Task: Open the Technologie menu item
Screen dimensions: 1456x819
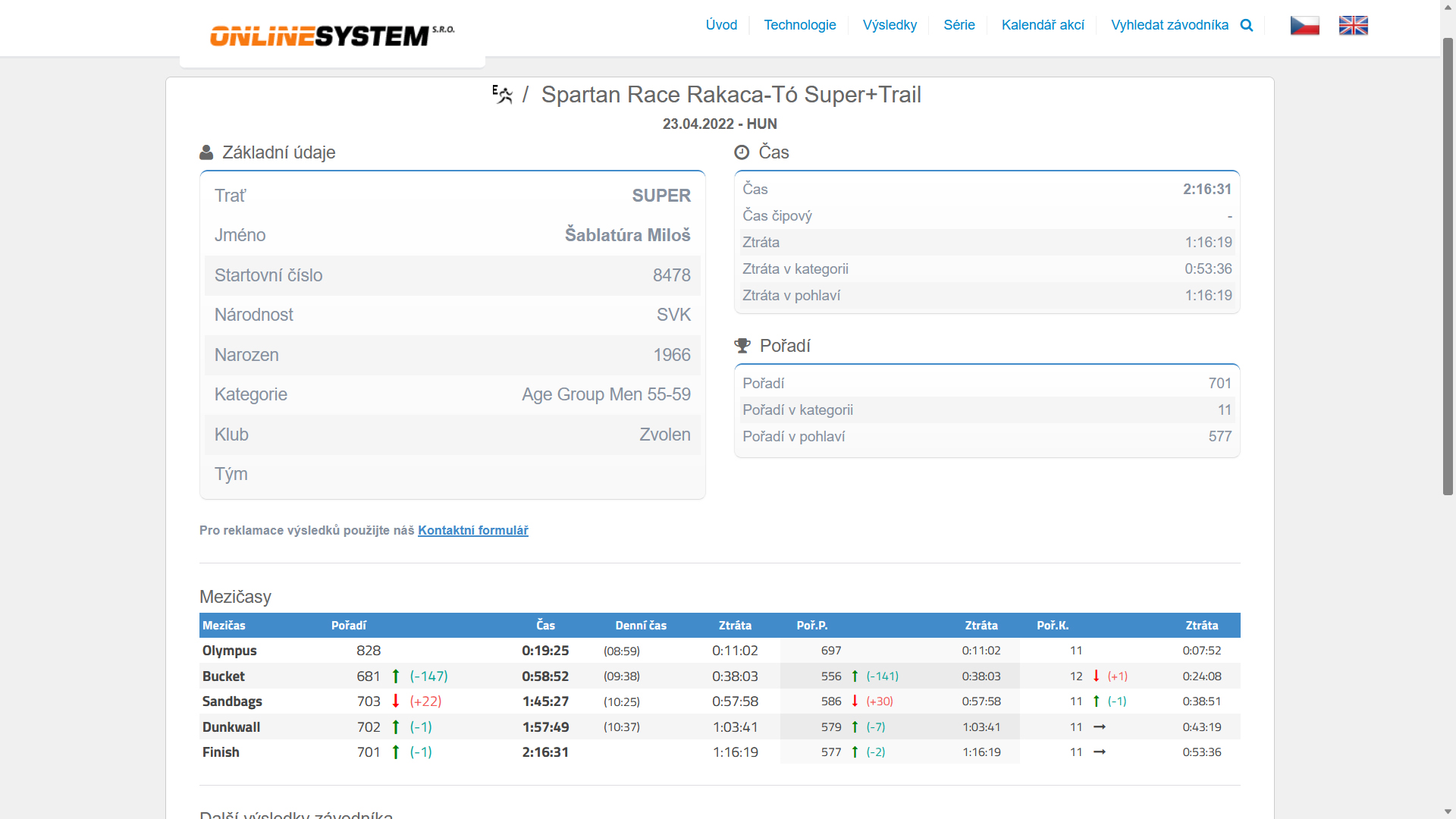Action: (800, 25)
